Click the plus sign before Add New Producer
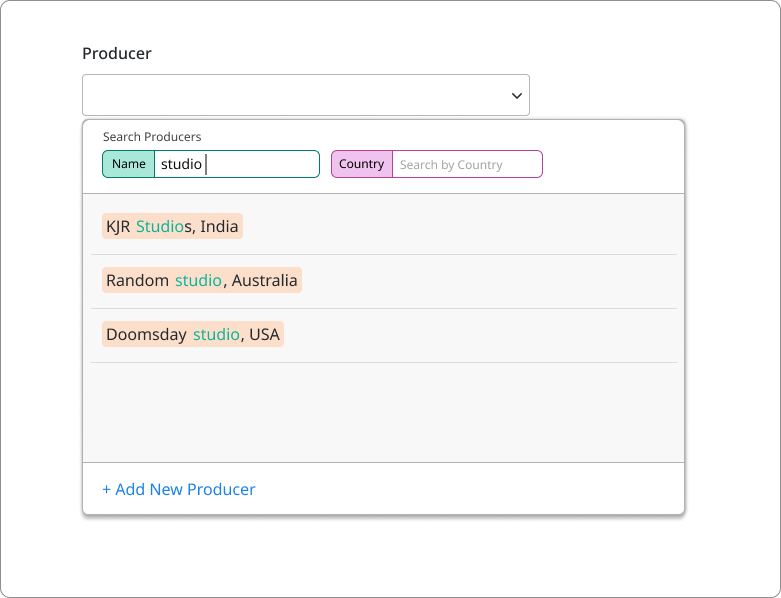Image resolution: width=781 pixels, height=598 pixels. (x=106, y=489)
